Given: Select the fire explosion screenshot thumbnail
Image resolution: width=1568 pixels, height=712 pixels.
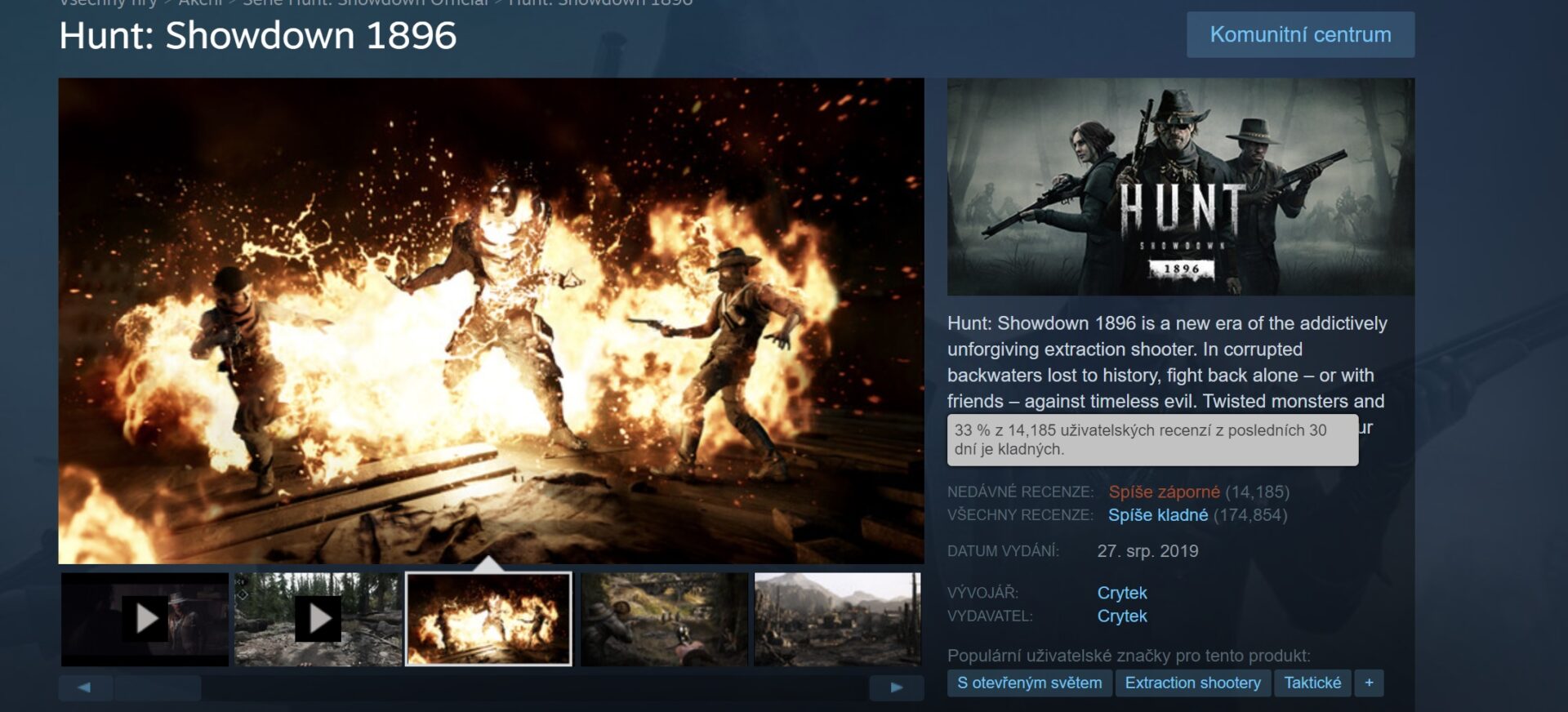Looking at the screenshot, I should click(x=489, y=619).
